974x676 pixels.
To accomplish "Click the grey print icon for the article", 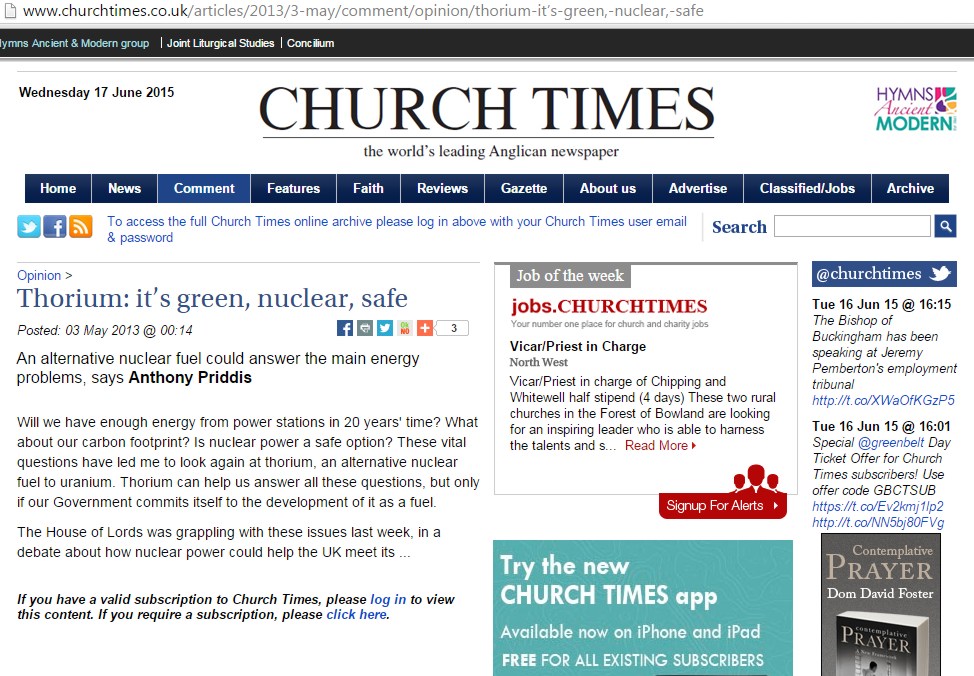I will tap(365, 328).
